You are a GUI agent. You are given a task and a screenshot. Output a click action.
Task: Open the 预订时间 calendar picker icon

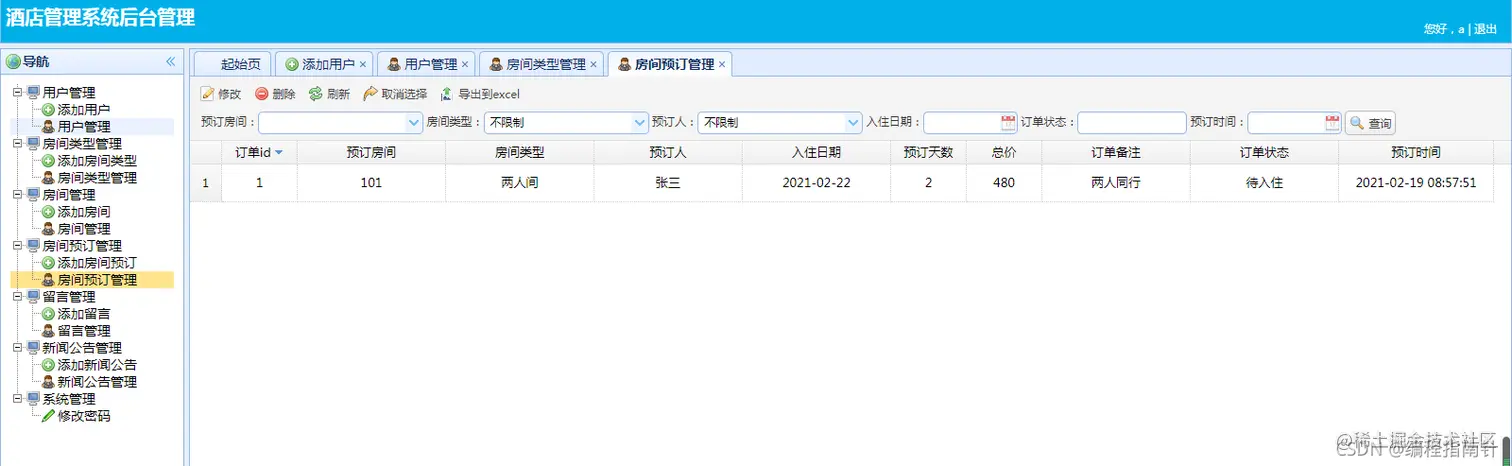tap(1332, 122)
